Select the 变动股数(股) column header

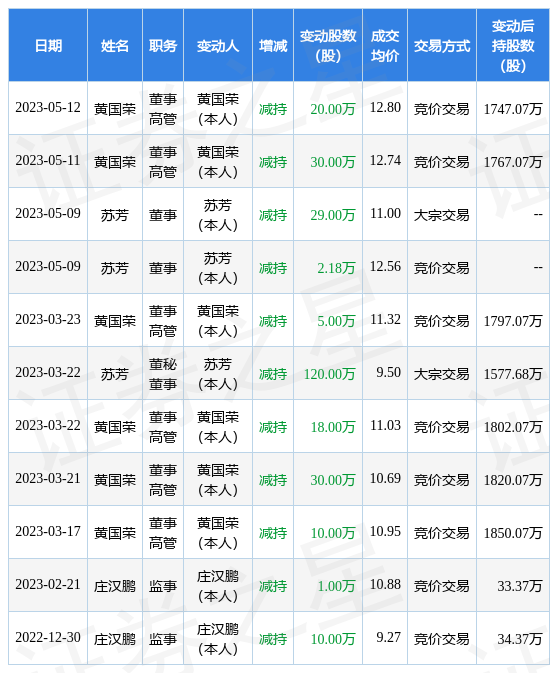tap(328, 45)
